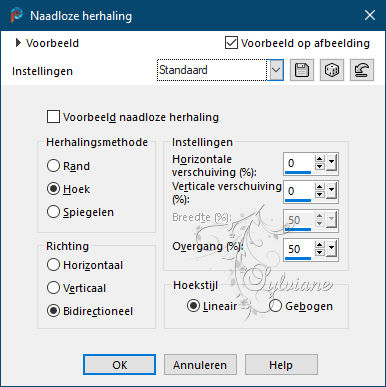386x387 pixels.
Task: Click the Verticale verschuiving value field
Action: click(x=299, y=191)
